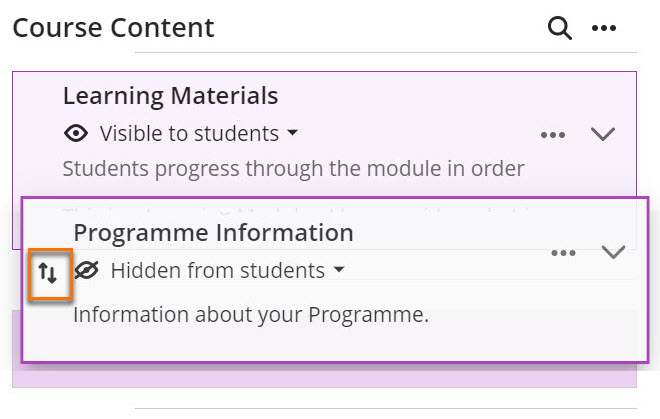The width and height of the screenshot is (660, 419).
Task: Click the crossed-eye icon beside Hidden from students
Action: 86,270
